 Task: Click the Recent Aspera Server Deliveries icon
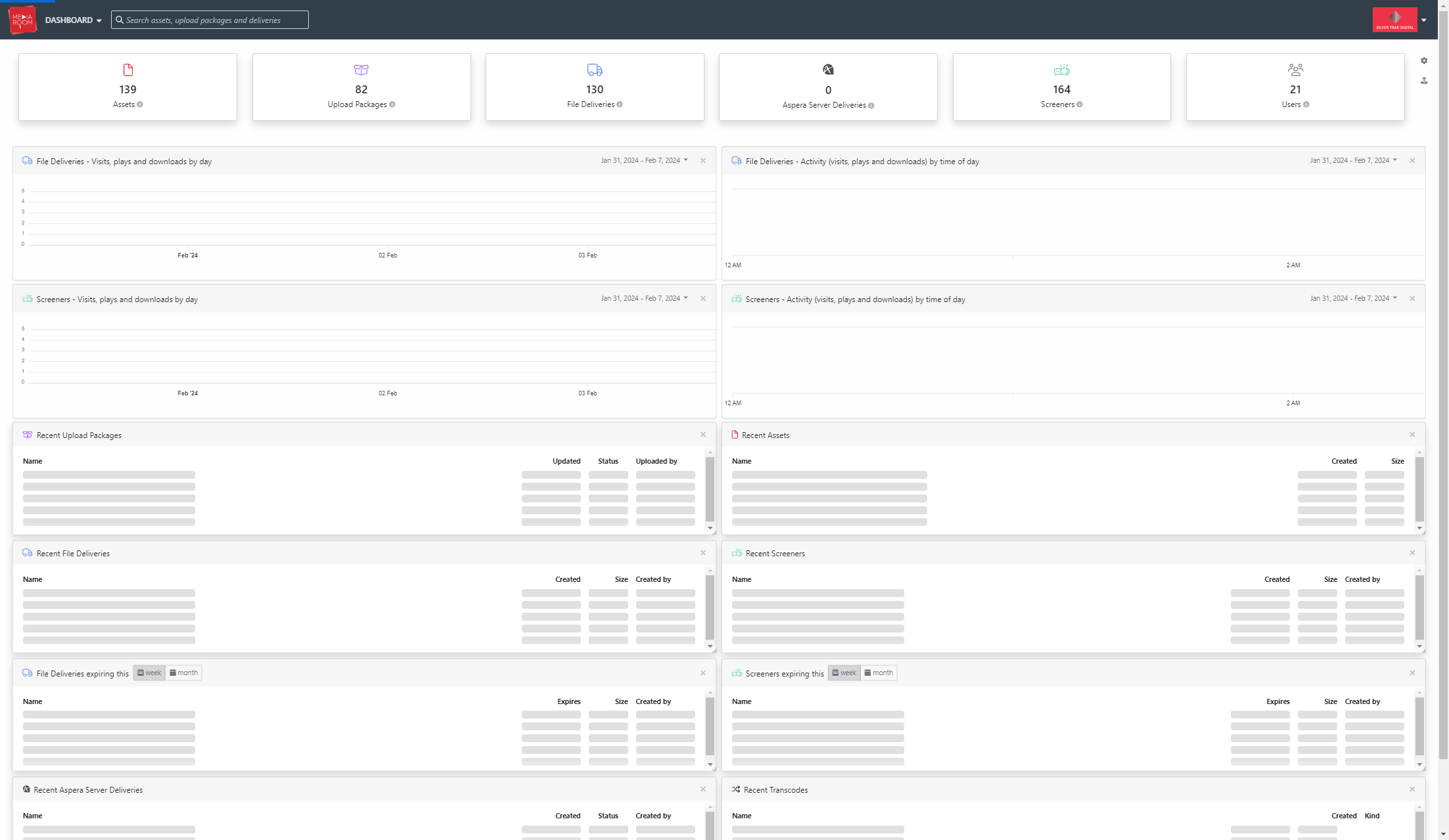click(x=26, y=789)
